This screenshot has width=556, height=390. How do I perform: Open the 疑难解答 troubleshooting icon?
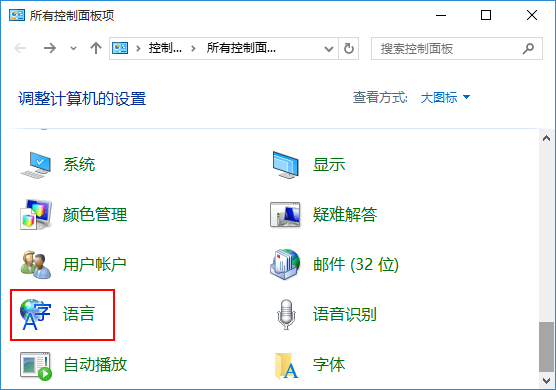tap(285, 214)
